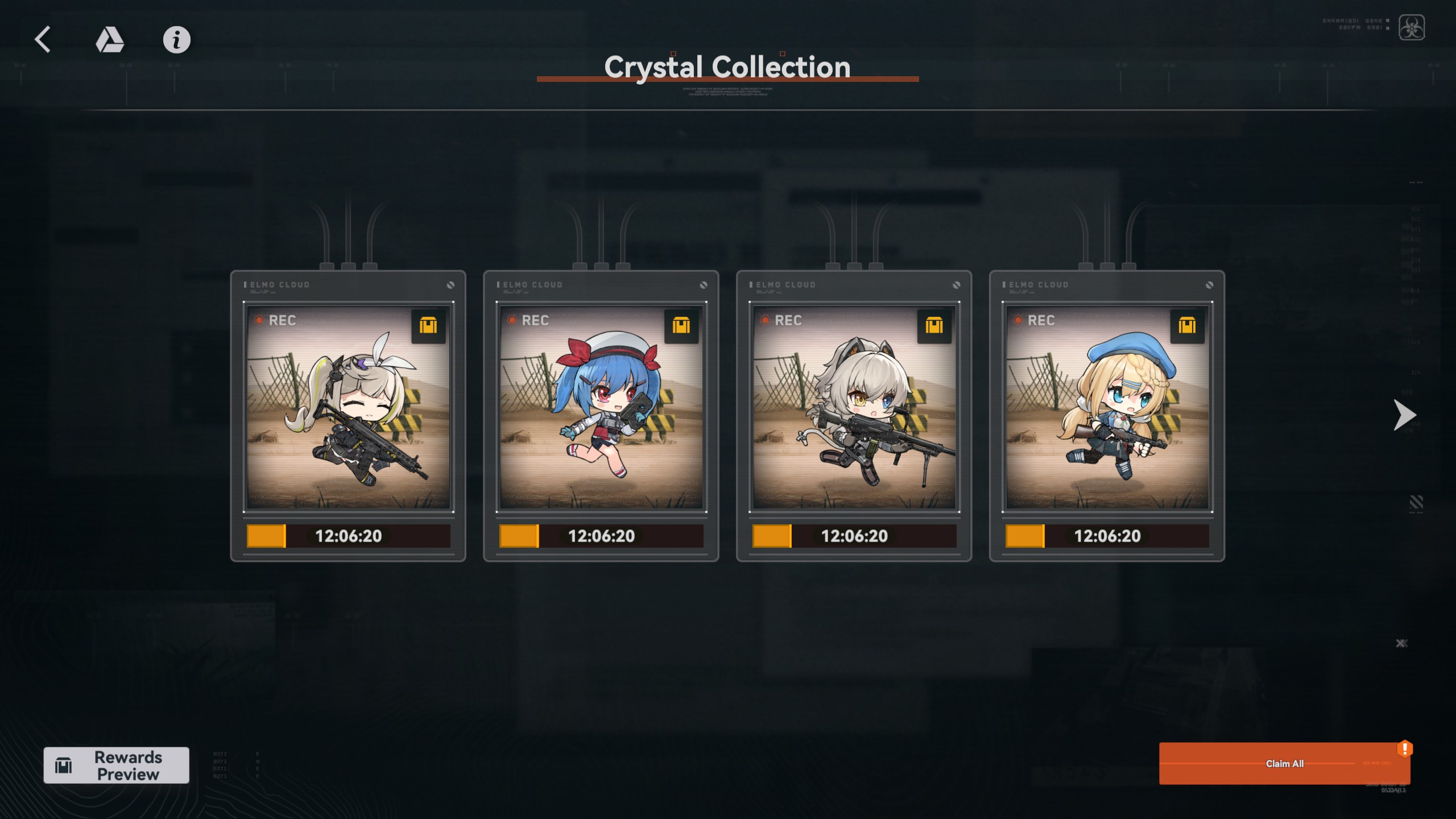Go to next page with right arrow
This screenshot has height=819, width=1456.
(1404, 415)
